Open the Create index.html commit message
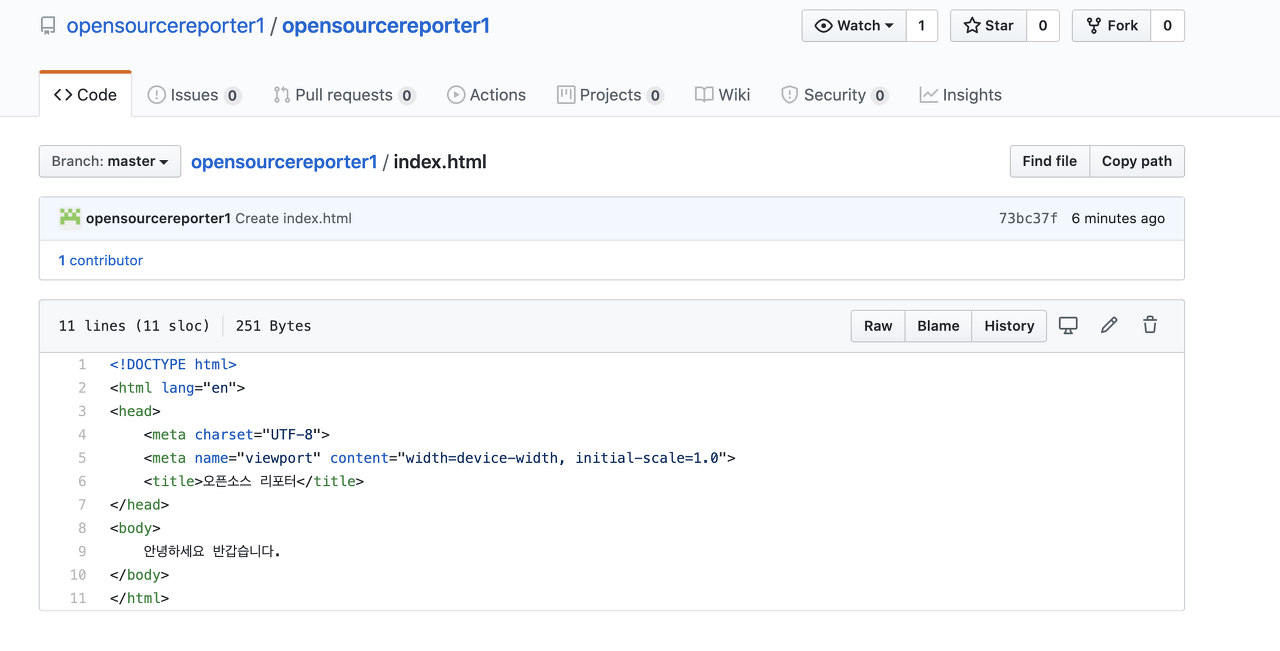 click(x=293, y=218)
